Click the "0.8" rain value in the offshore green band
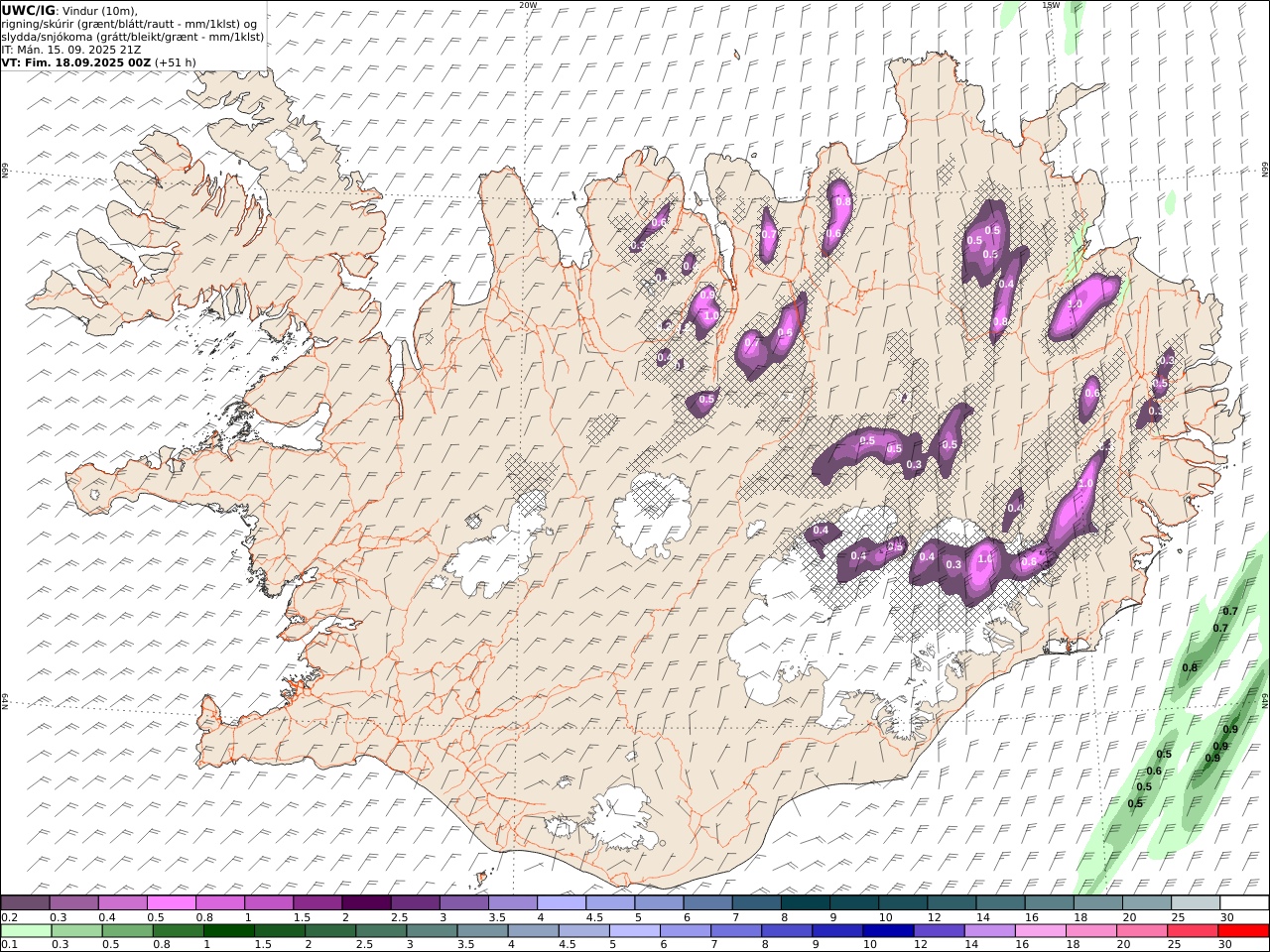 [1190, 667]
